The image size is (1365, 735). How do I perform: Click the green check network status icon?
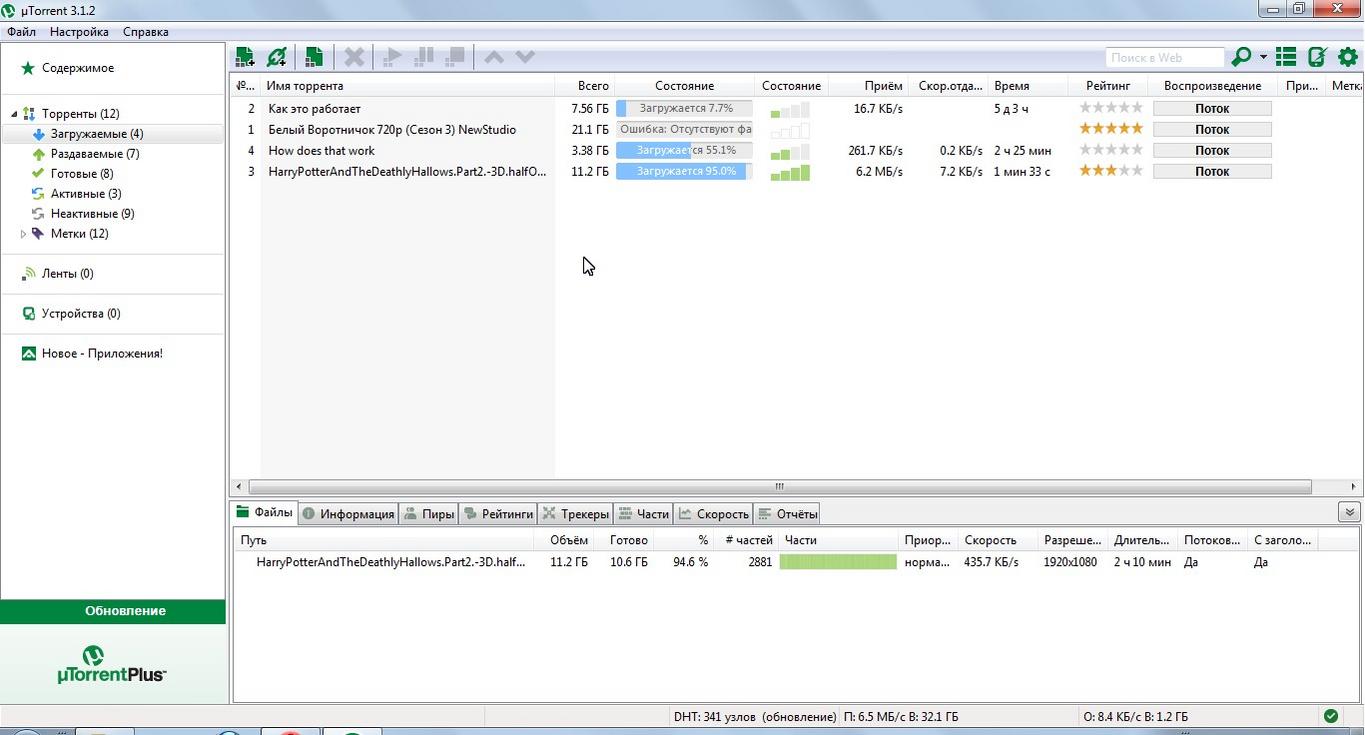pyautogui.click(x=1331, y=716)
